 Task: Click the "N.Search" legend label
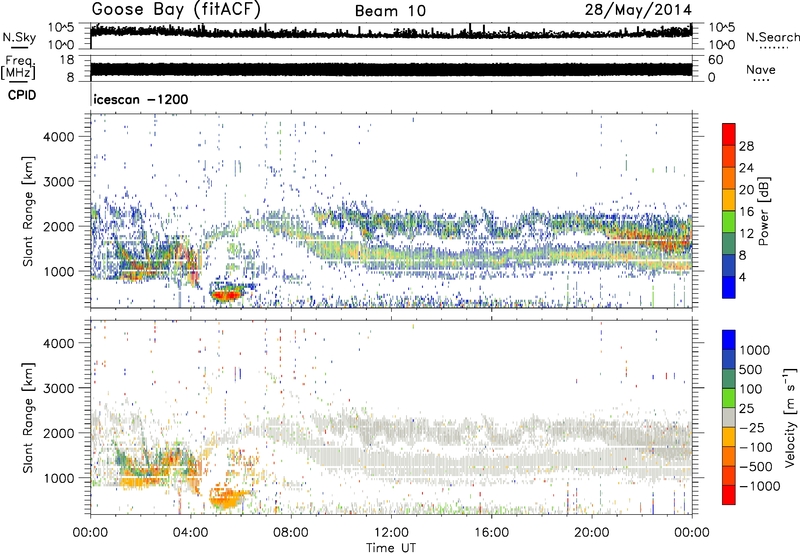[x=772, y=37]
